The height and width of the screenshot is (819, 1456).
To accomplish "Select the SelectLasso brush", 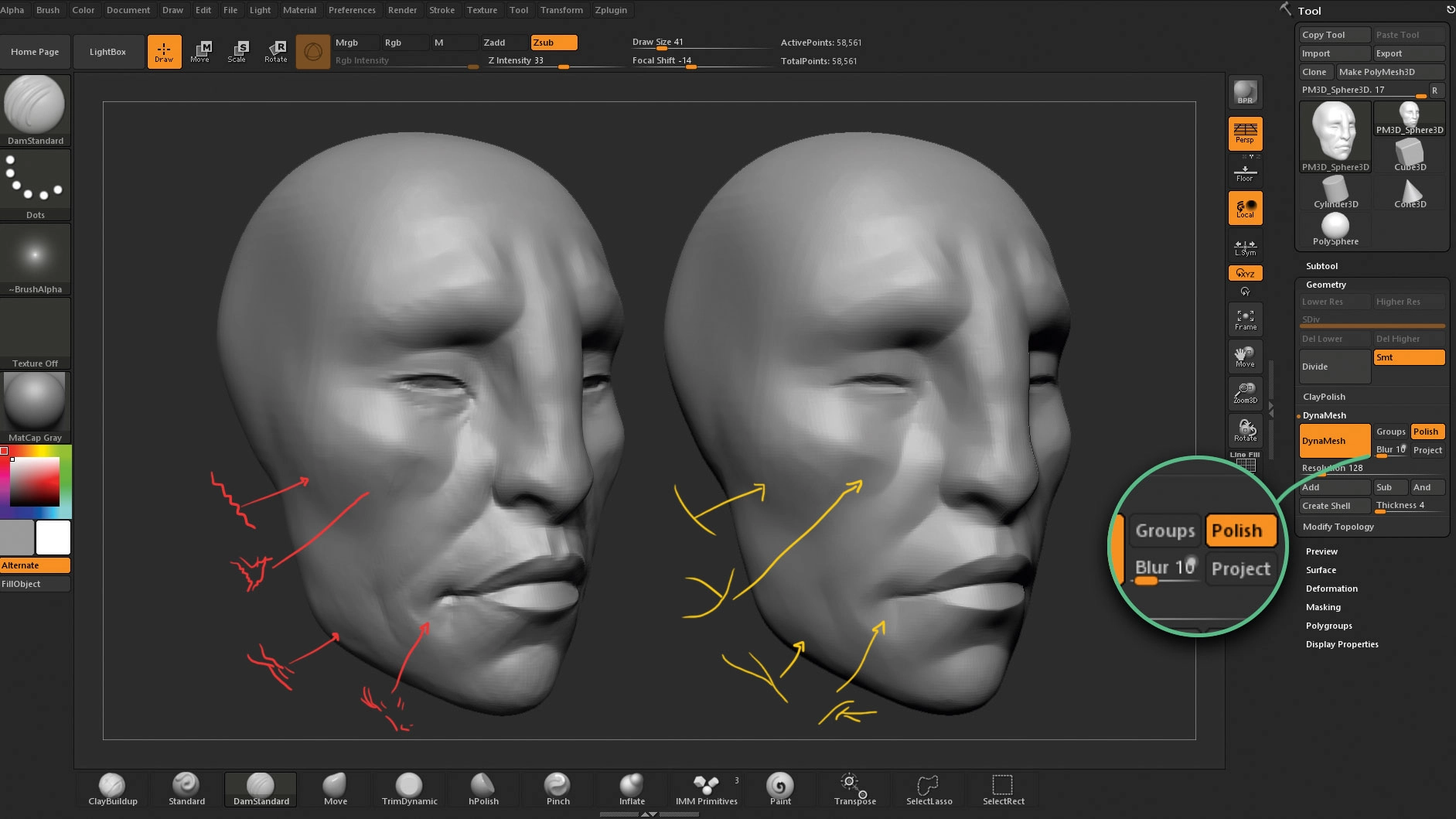I will (929, 790).
